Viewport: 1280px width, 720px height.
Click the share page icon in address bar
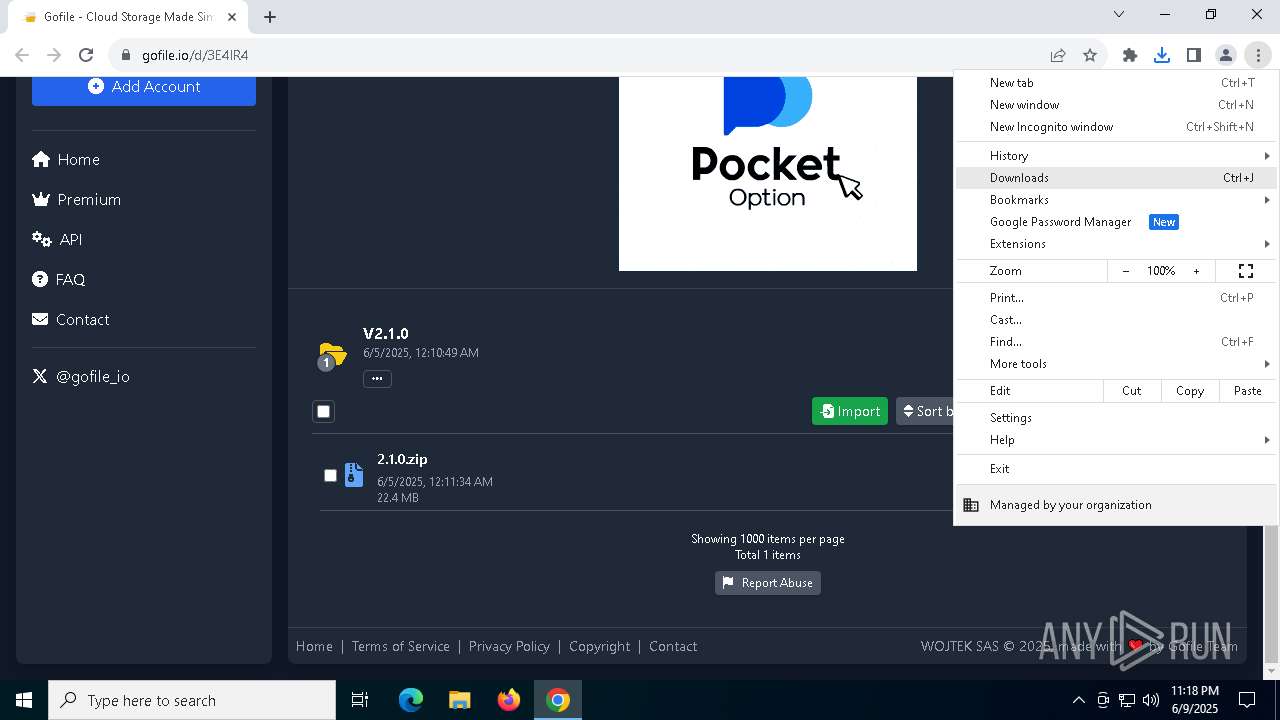1058,55
